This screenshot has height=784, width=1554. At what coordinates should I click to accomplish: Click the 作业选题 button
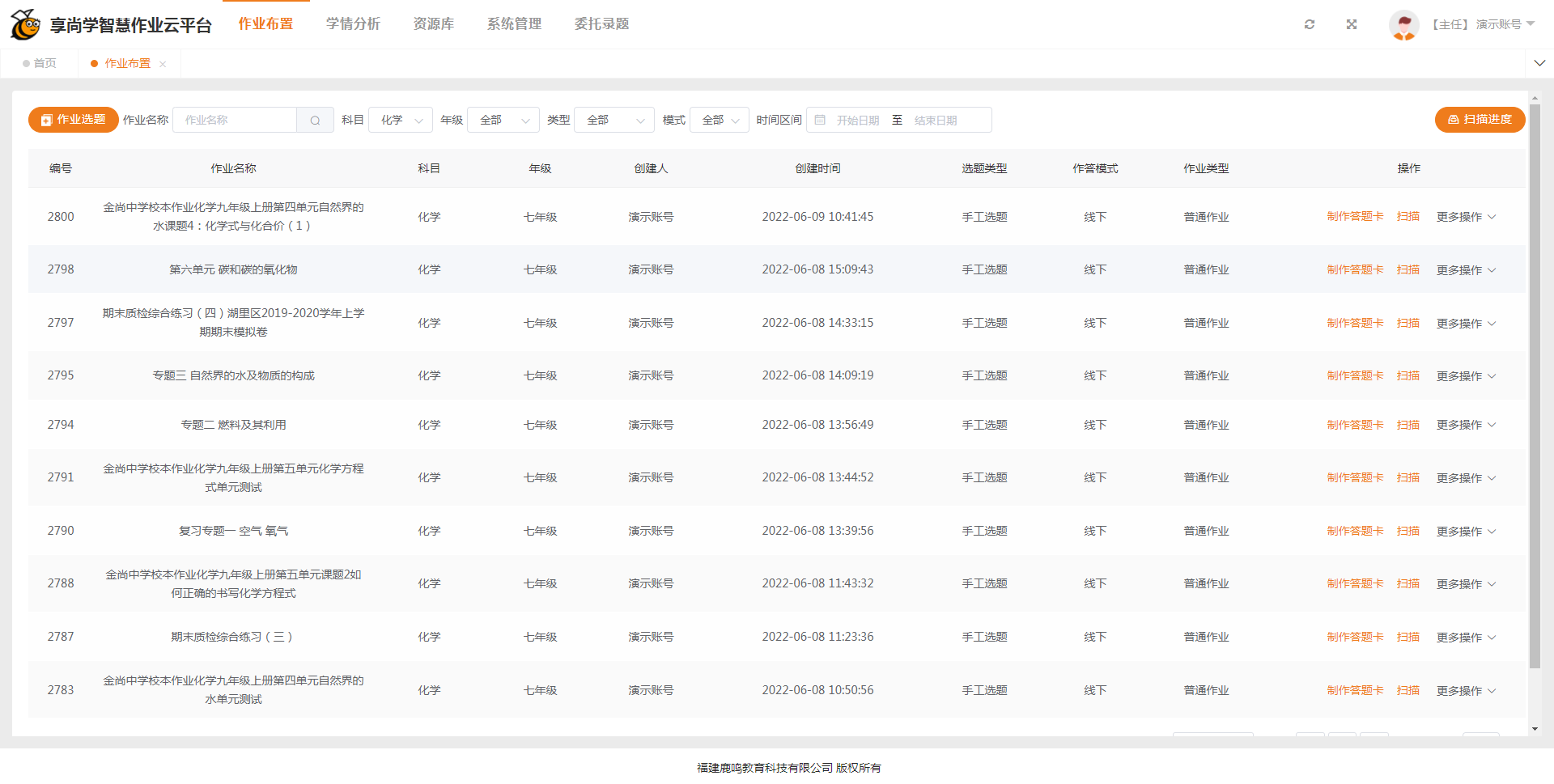(x=74, y=120)
